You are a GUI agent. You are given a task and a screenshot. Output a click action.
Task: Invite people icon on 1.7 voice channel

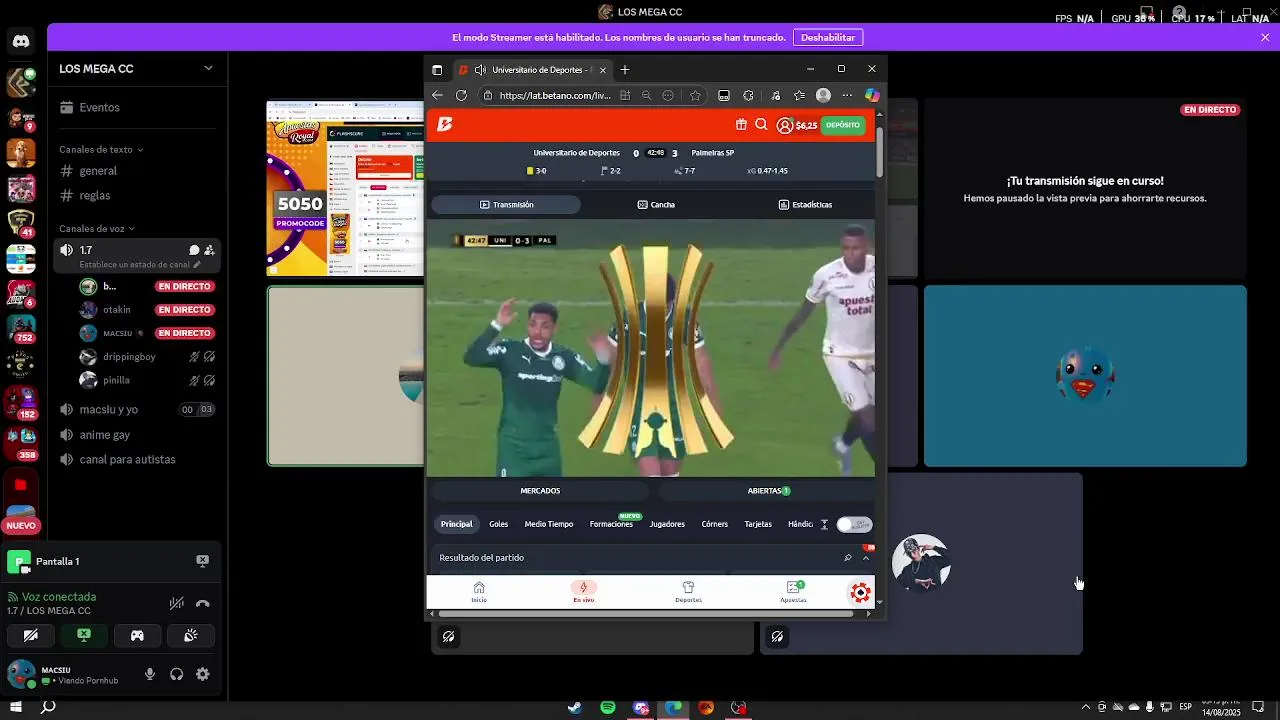(209, 250)
